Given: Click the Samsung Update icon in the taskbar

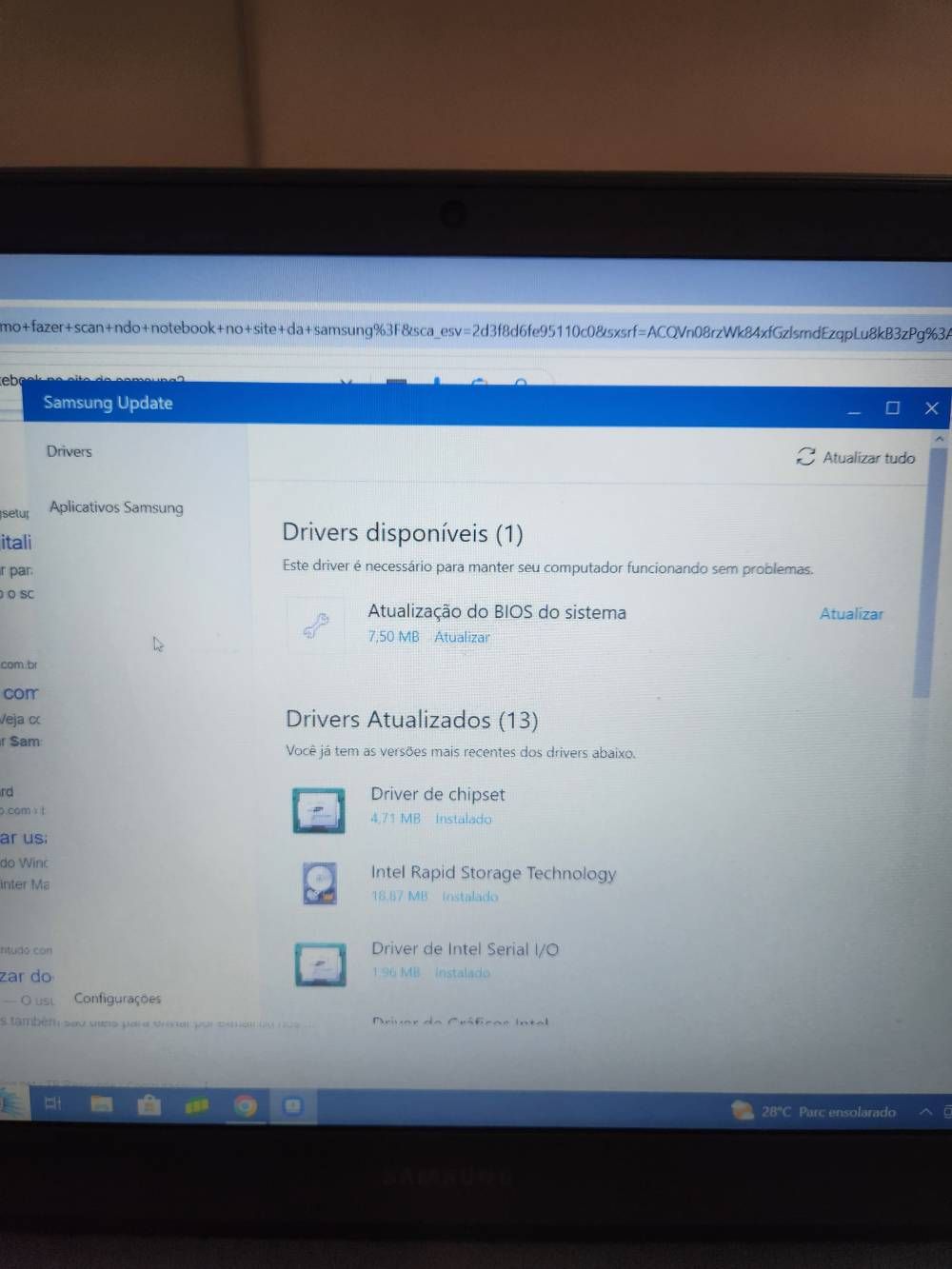Looking at the screenshot, I should [x=292, y=1107].
